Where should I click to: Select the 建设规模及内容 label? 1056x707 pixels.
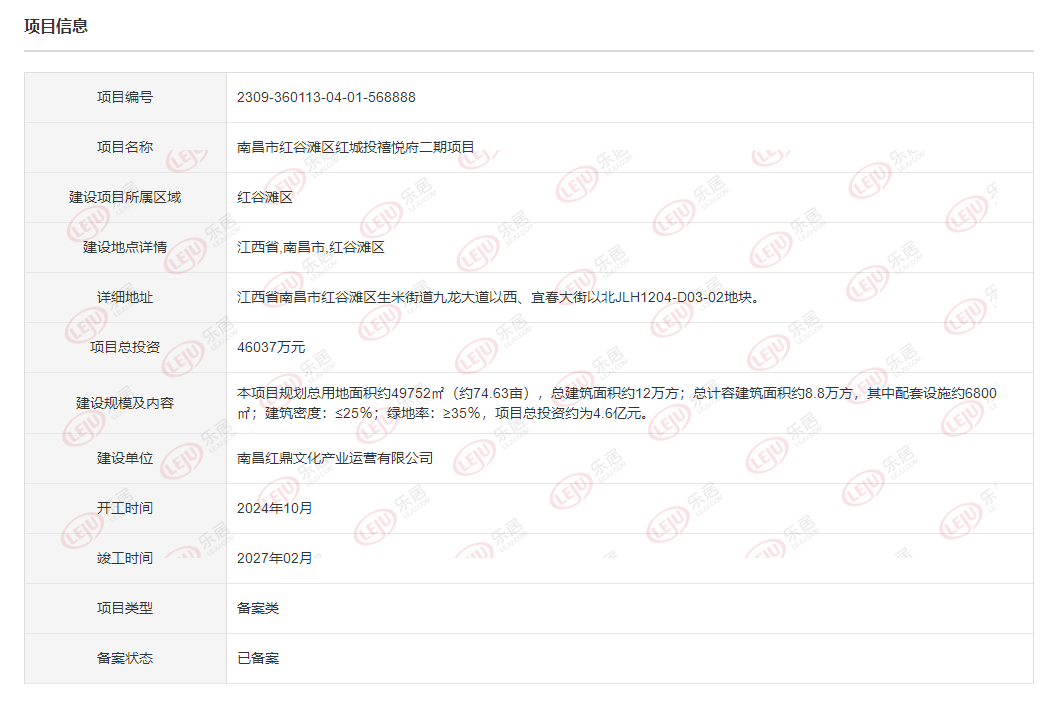point(125,403)
